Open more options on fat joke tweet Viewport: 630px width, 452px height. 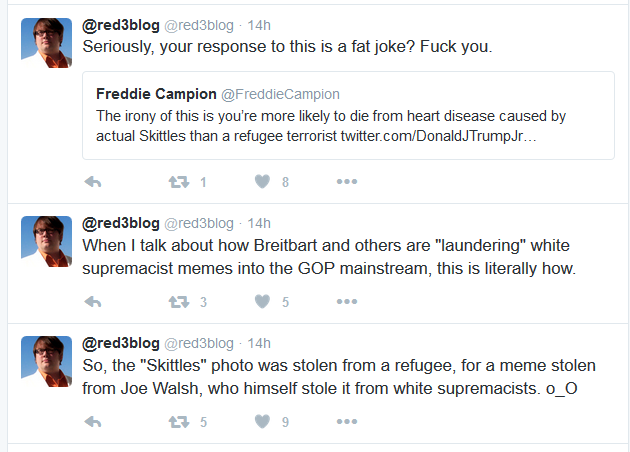(347, 182)
